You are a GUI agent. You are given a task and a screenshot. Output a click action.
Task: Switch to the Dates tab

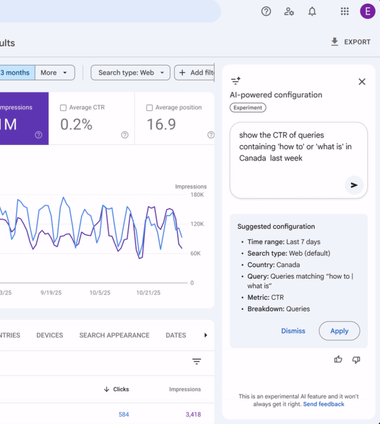click(176, 335)
